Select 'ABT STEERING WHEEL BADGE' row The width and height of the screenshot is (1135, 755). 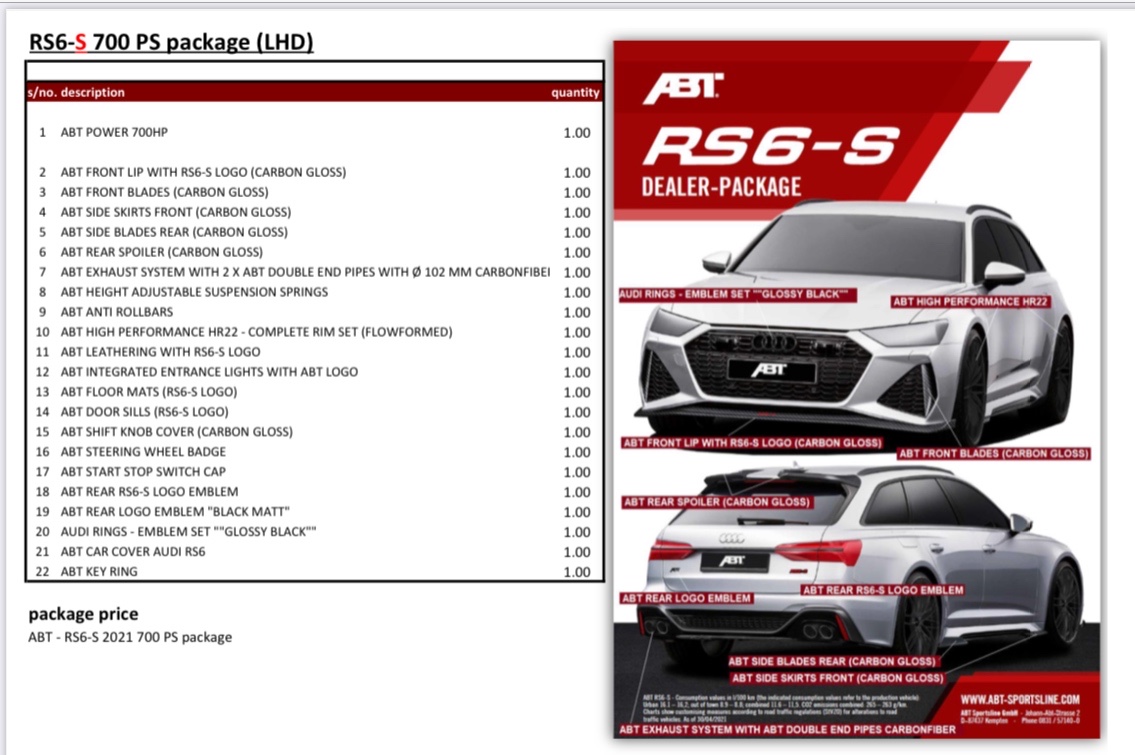pos(143,452)
